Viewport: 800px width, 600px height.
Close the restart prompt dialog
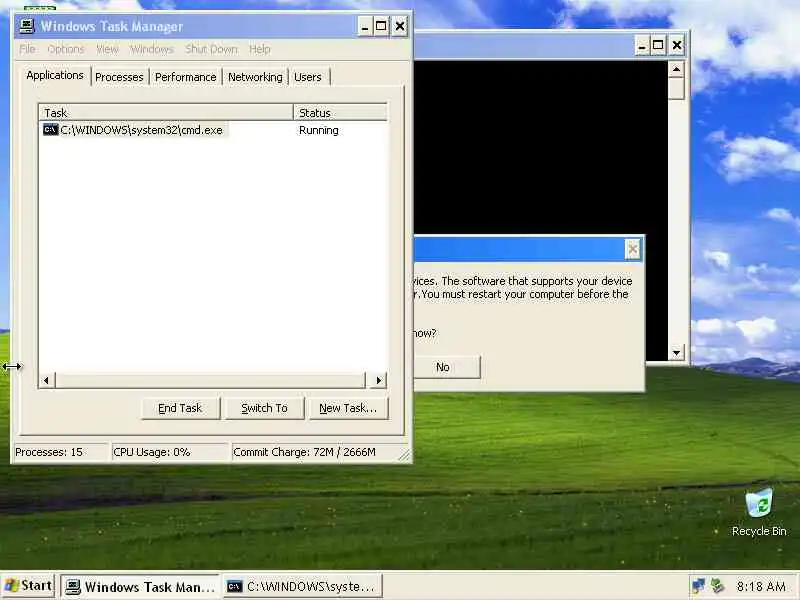633,249
